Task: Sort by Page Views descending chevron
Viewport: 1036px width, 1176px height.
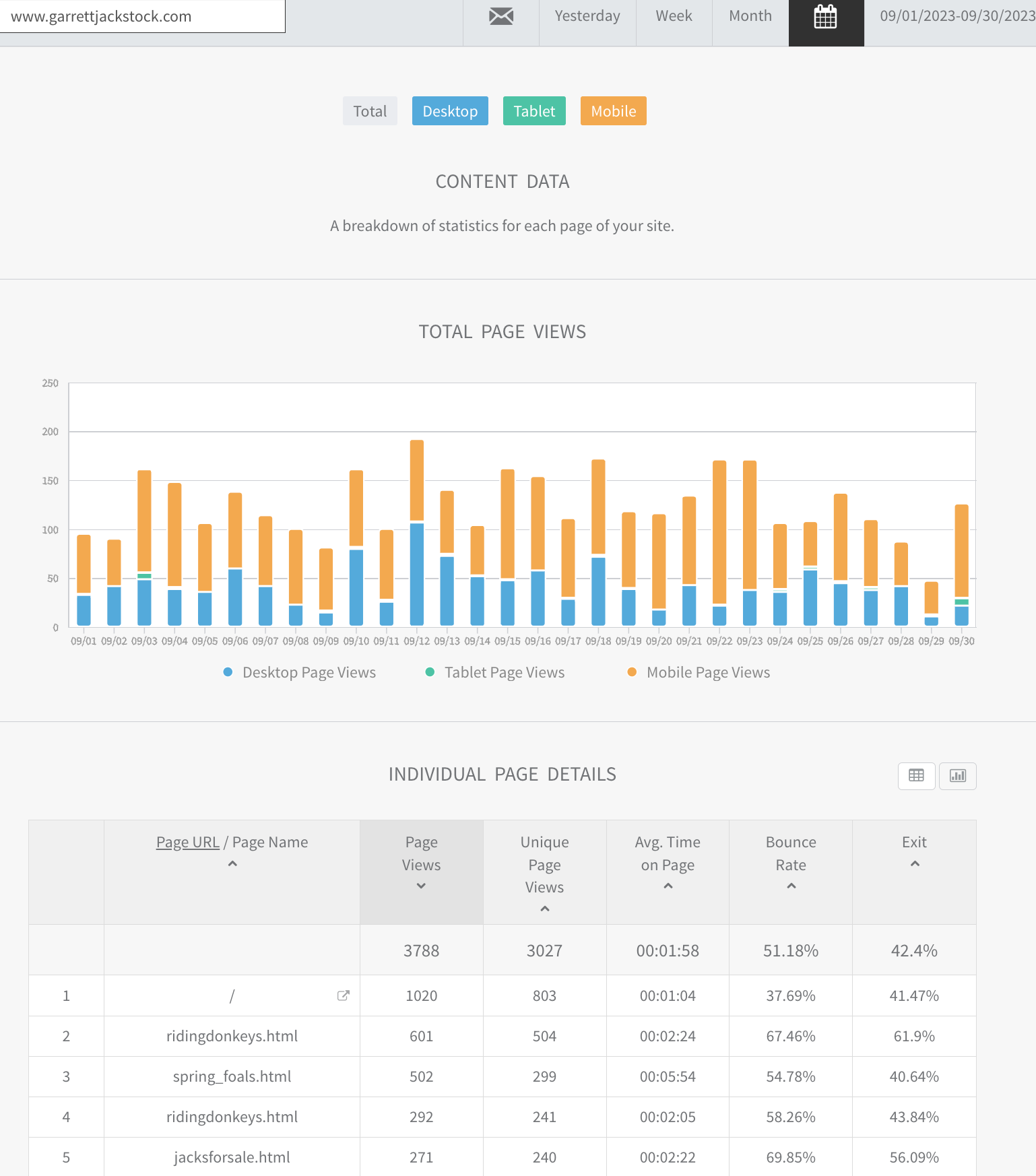Action: point(421,886)
